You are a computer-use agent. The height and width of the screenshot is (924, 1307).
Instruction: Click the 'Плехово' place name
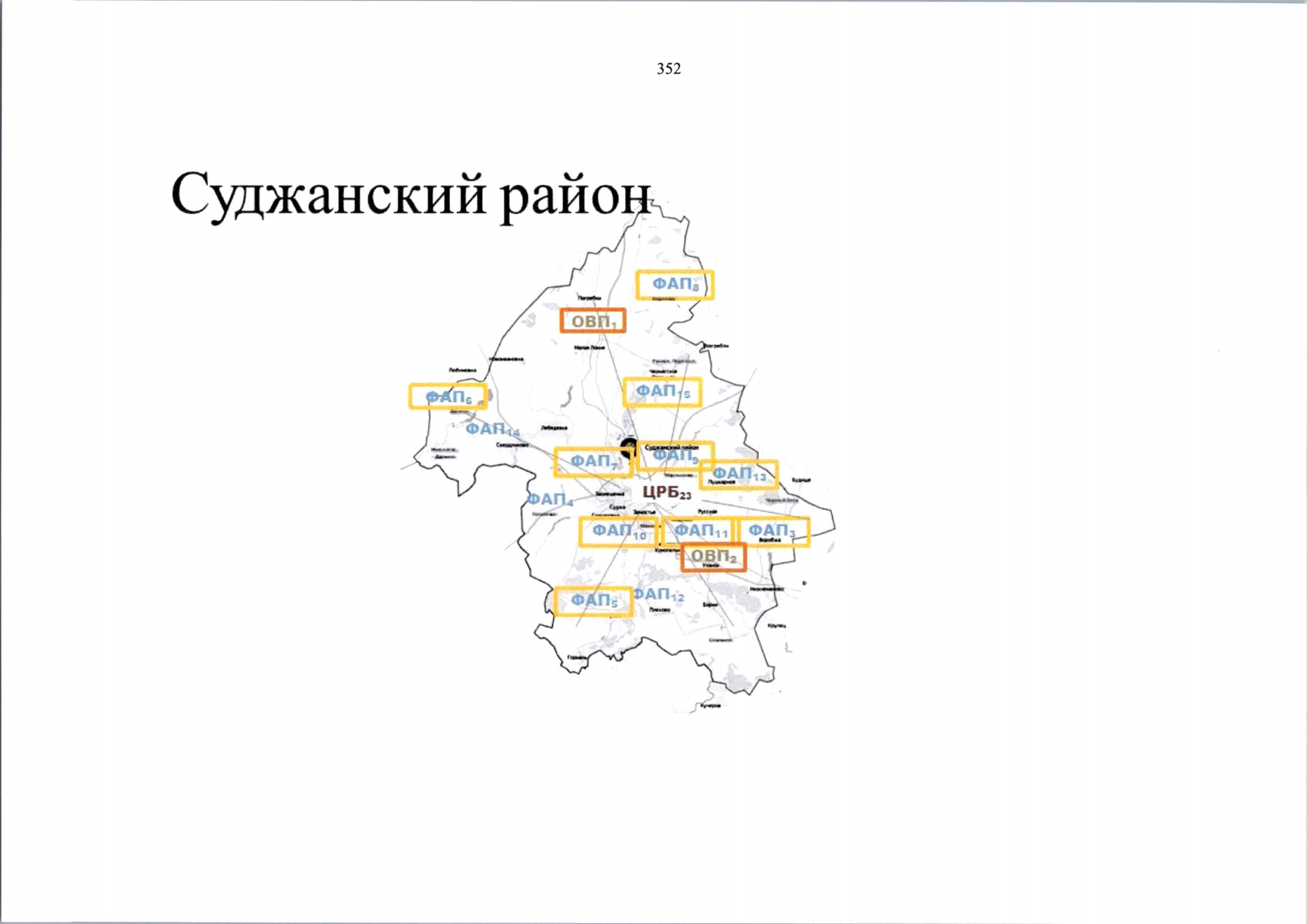[x=659, y=610]
